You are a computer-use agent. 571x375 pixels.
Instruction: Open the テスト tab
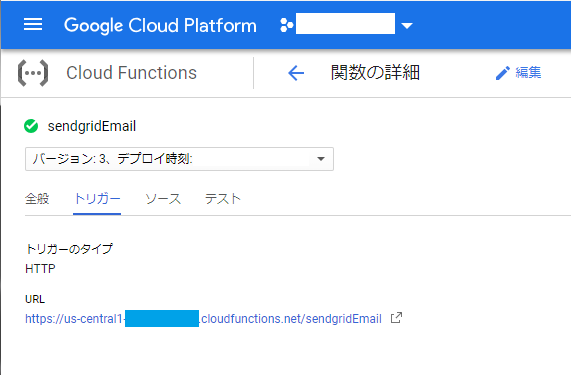click(223, 199)
